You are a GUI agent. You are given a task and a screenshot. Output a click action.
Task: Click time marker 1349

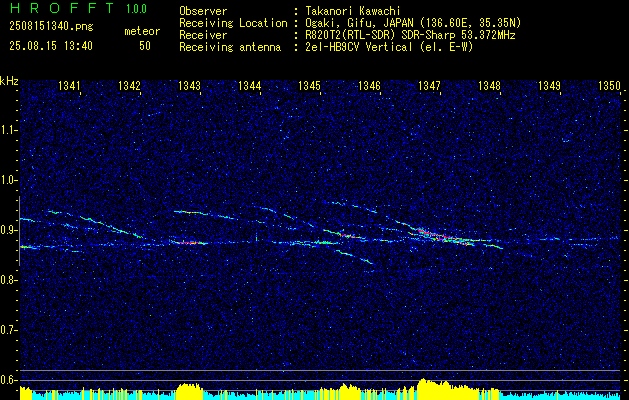point(549,85)
